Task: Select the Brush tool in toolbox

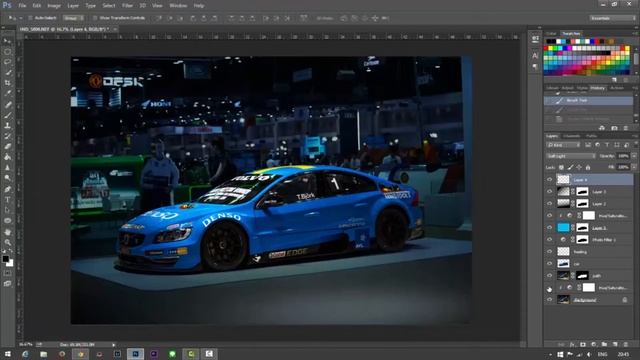Action: [7, 115]
